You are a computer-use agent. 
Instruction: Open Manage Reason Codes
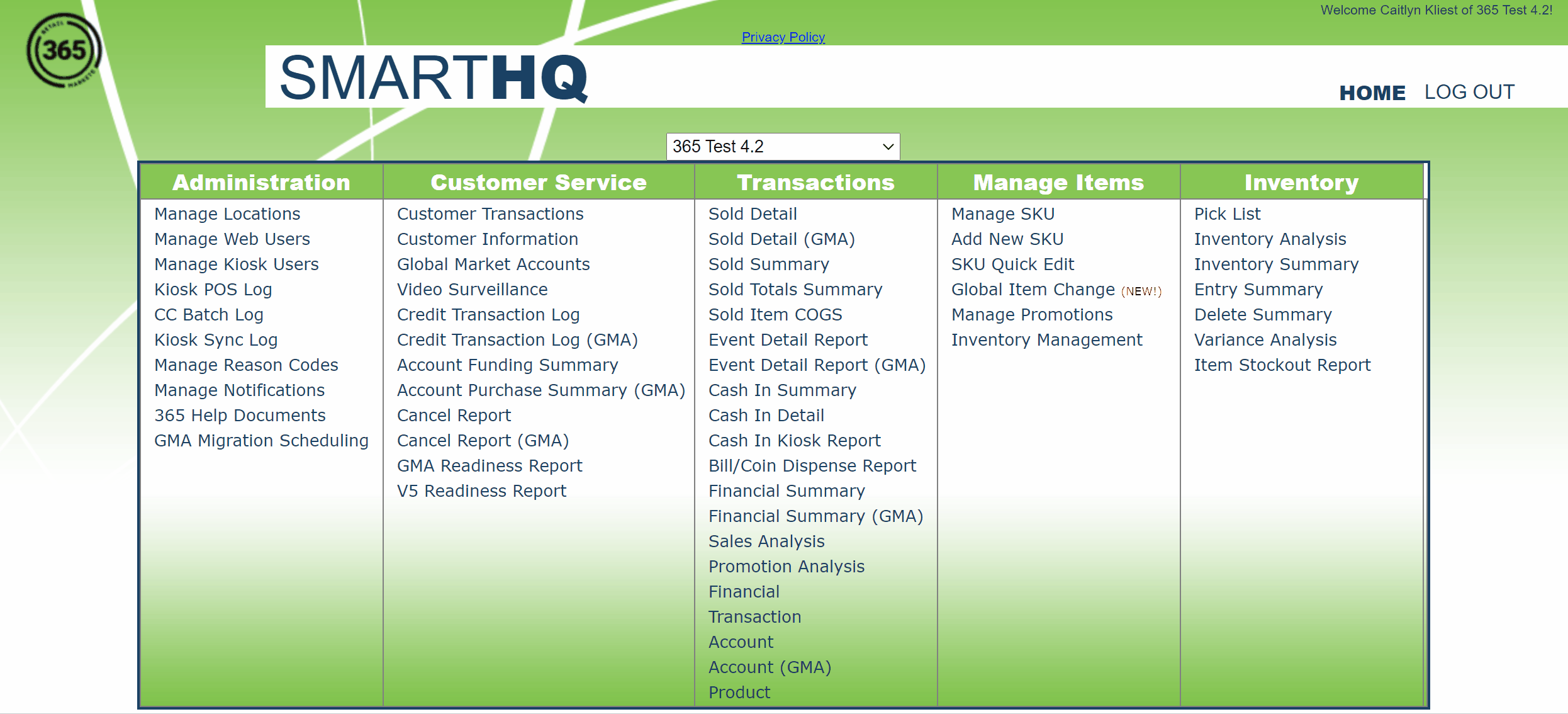click(x=246, y=365)
